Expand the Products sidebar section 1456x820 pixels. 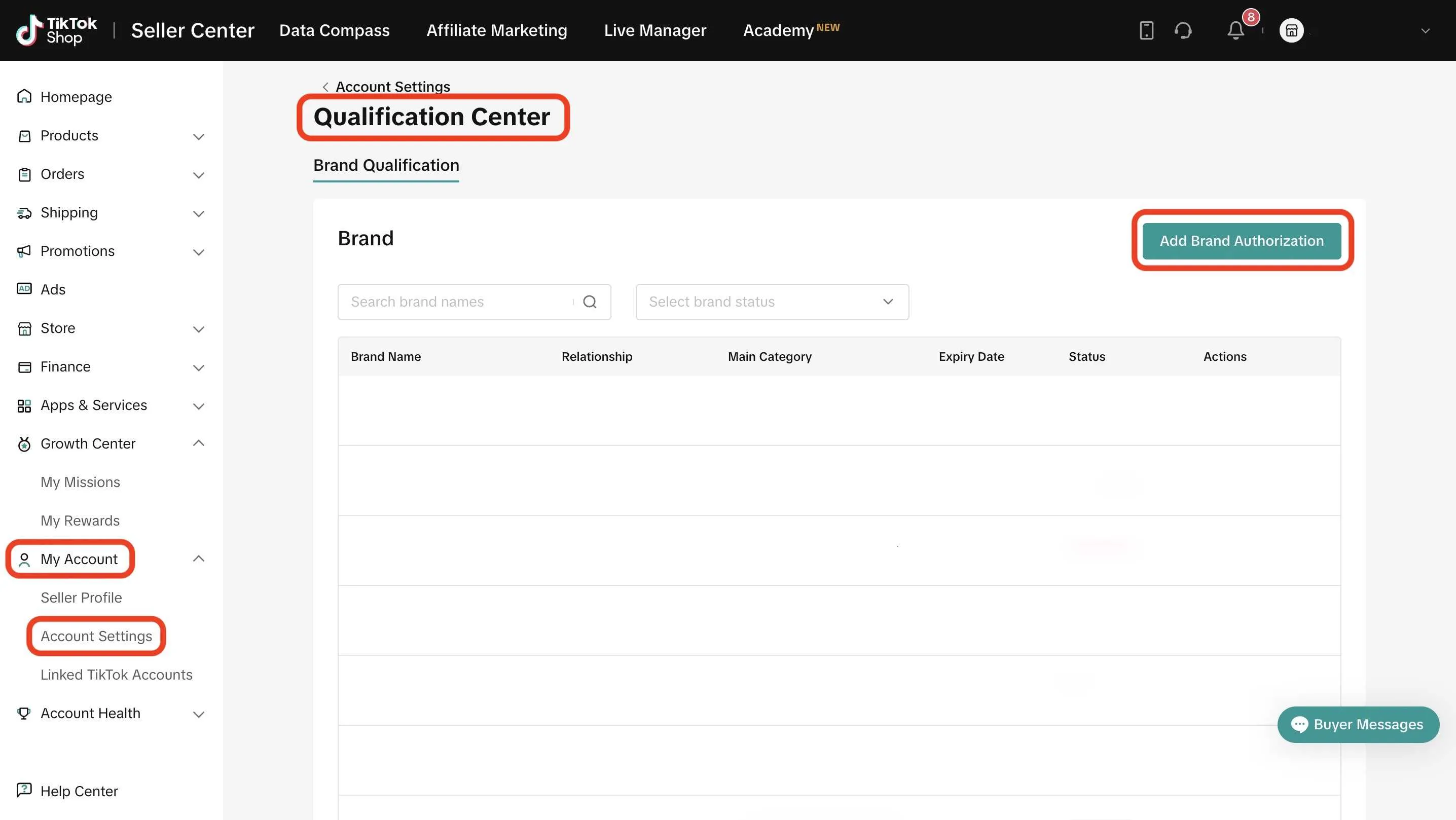click(x=198, y=136)
